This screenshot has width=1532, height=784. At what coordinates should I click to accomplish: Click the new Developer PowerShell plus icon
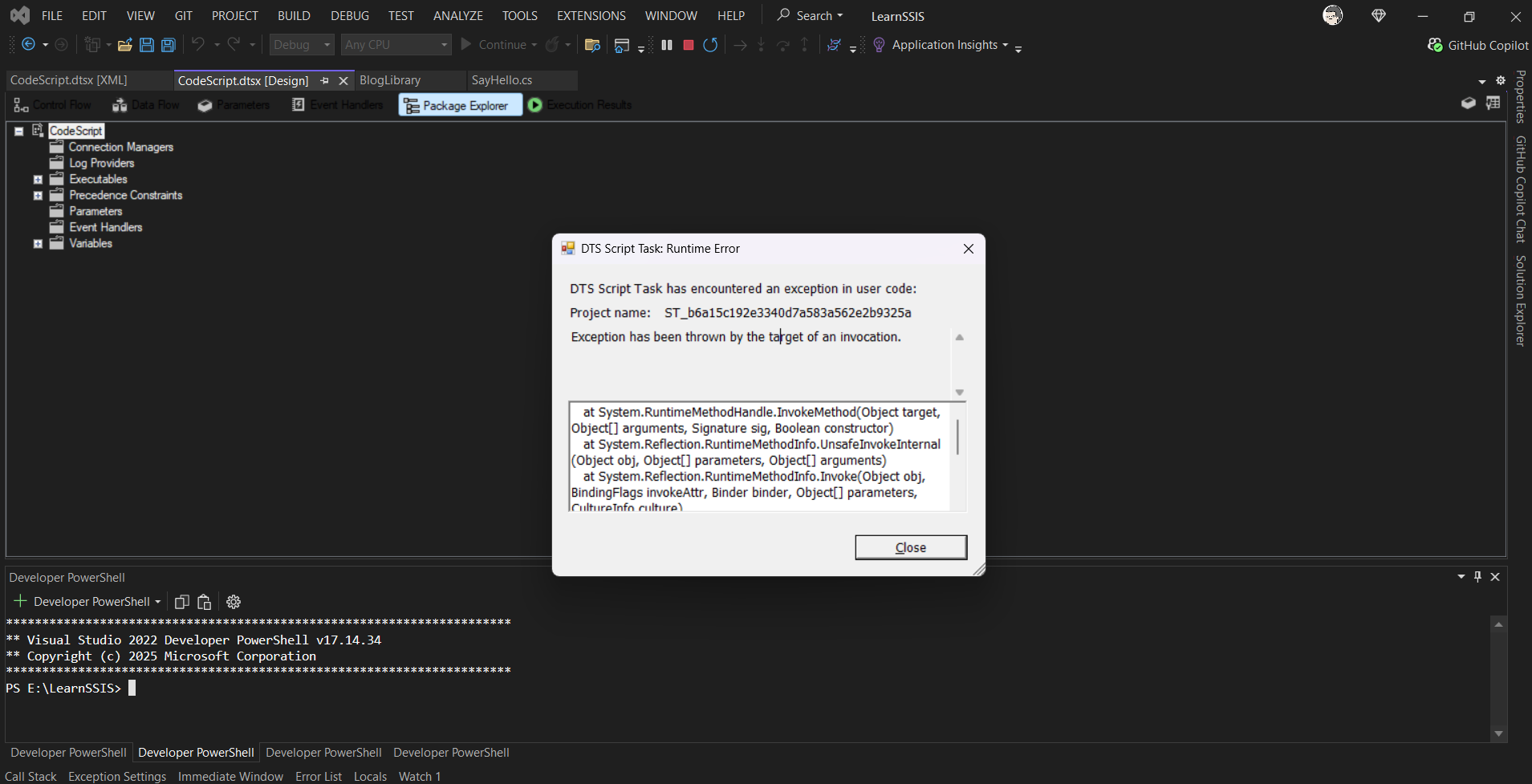(20, 601)
